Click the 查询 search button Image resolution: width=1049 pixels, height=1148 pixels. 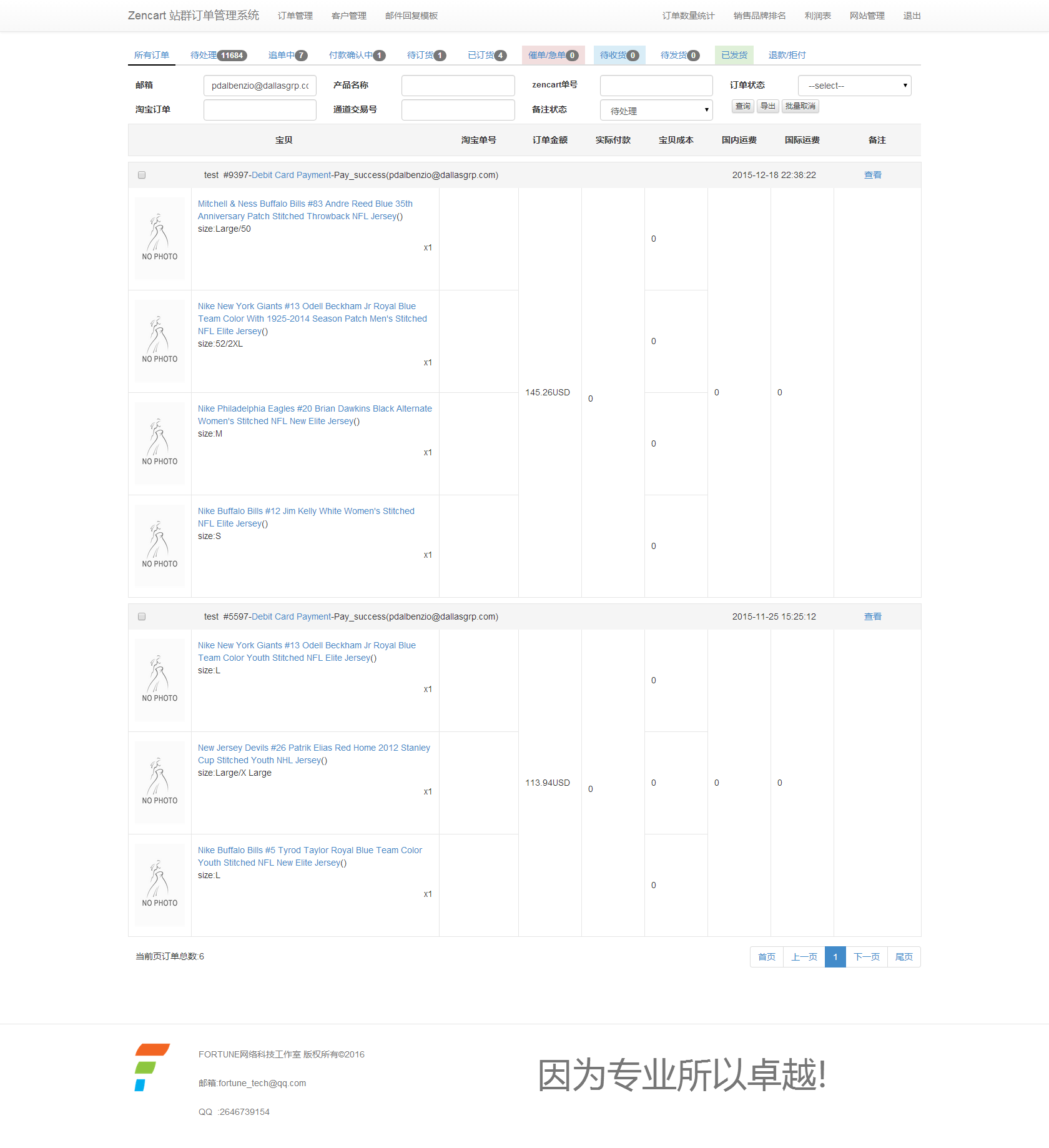click(x=742, y=106)
